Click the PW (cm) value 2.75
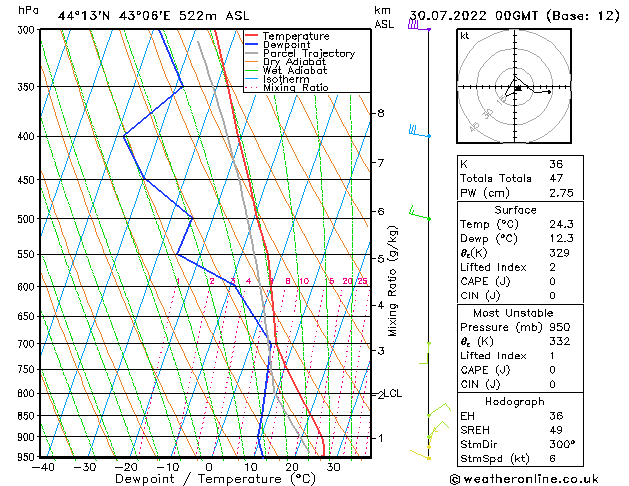The width and height of the screenshot is (629, 486). pos(561,193)
